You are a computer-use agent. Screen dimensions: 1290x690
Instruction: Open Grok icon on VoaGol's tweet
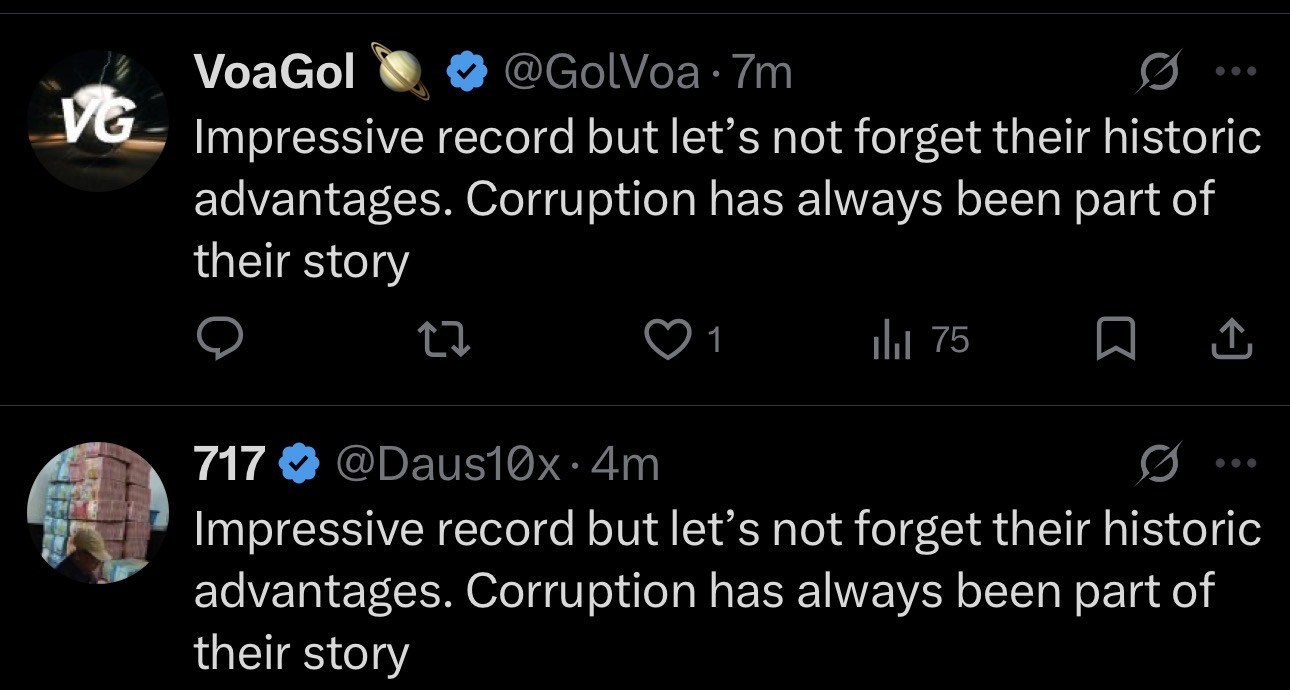pos(1158,72)
